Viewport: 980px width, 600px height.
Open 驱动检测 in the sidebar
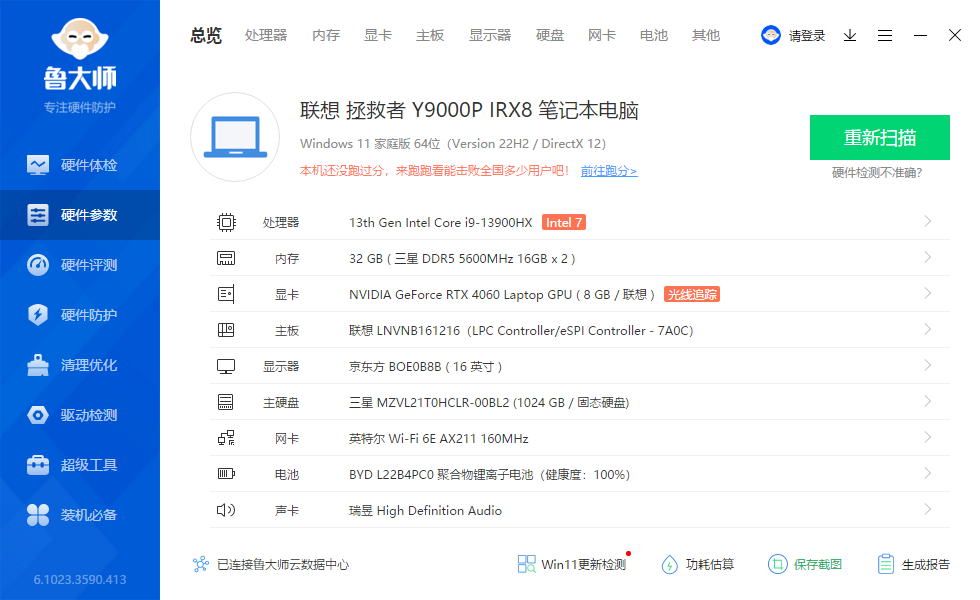(79, 415)
